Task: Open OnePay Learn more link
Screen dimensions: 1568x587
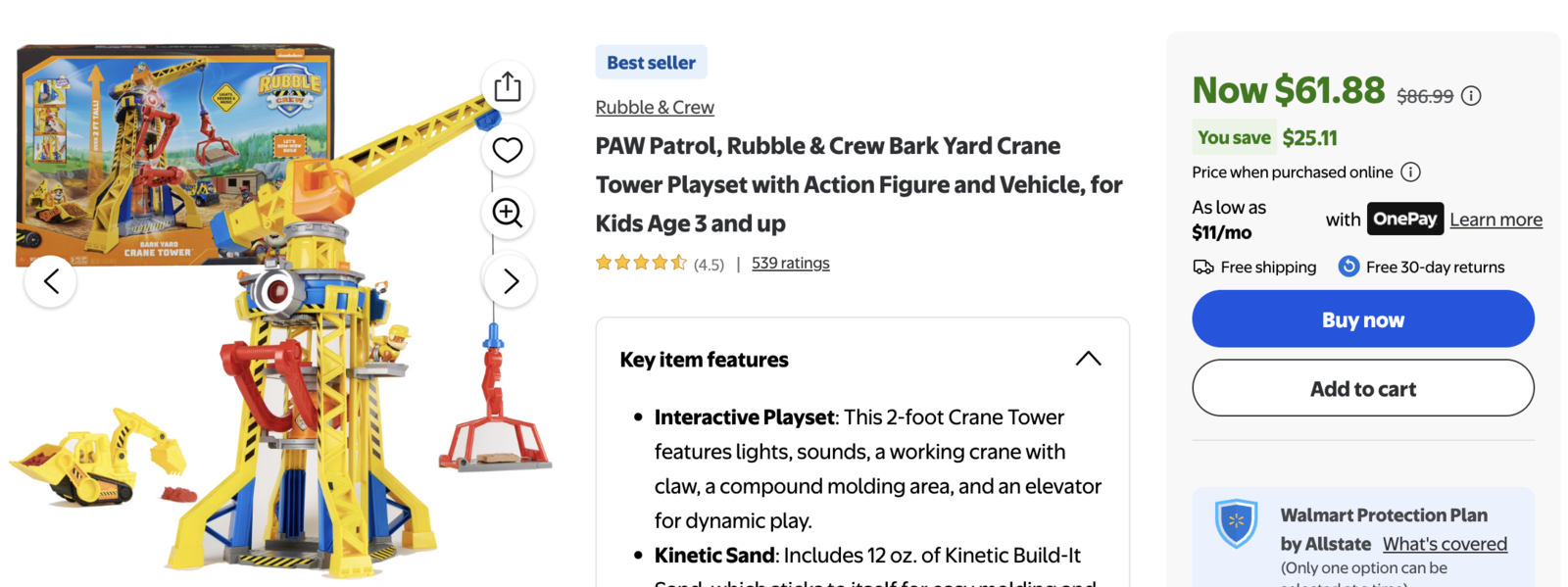Action: tap(1495, 220)
